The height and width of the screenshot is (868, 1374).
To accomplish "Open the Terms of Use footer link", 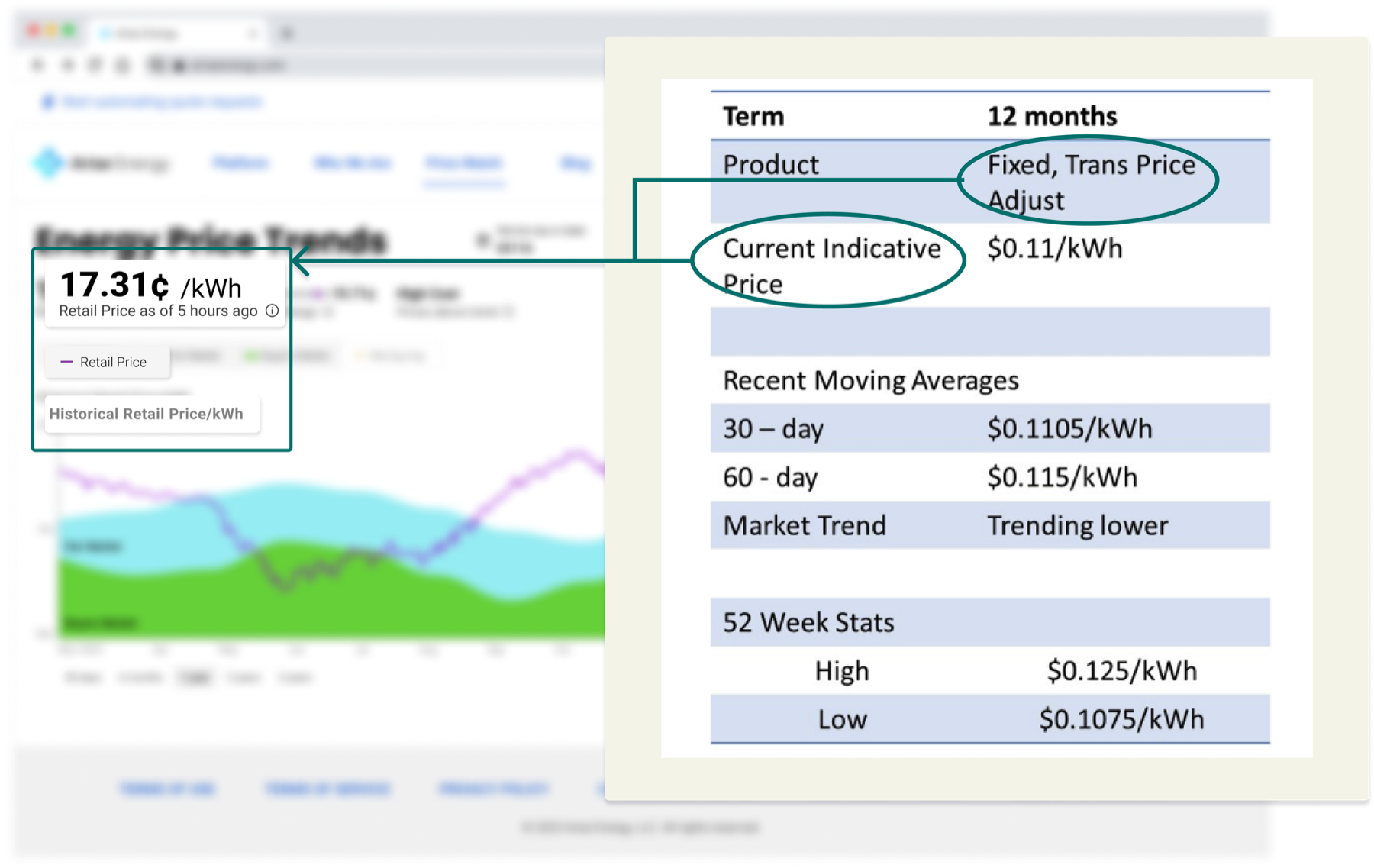I will 167,789.
